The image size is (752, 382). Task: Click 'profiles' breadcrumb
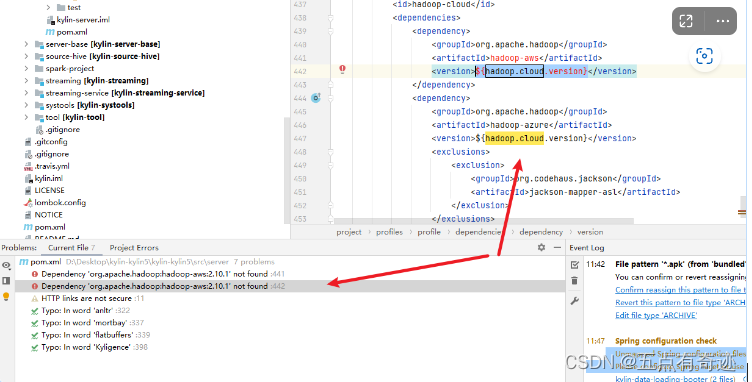tap(389, 232)
